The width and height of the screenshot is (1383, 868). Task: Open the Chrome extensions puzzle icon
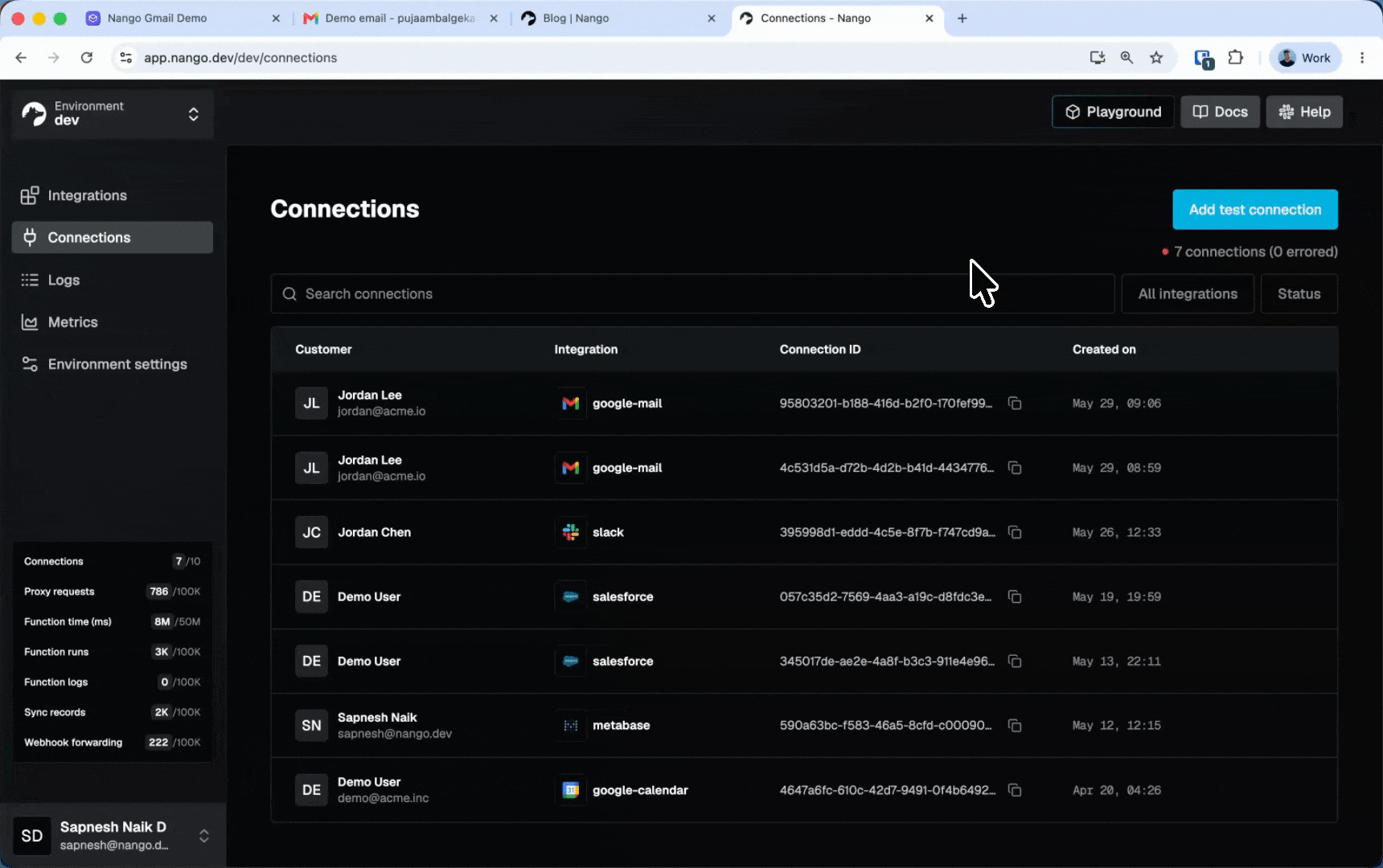point(1236,58)
